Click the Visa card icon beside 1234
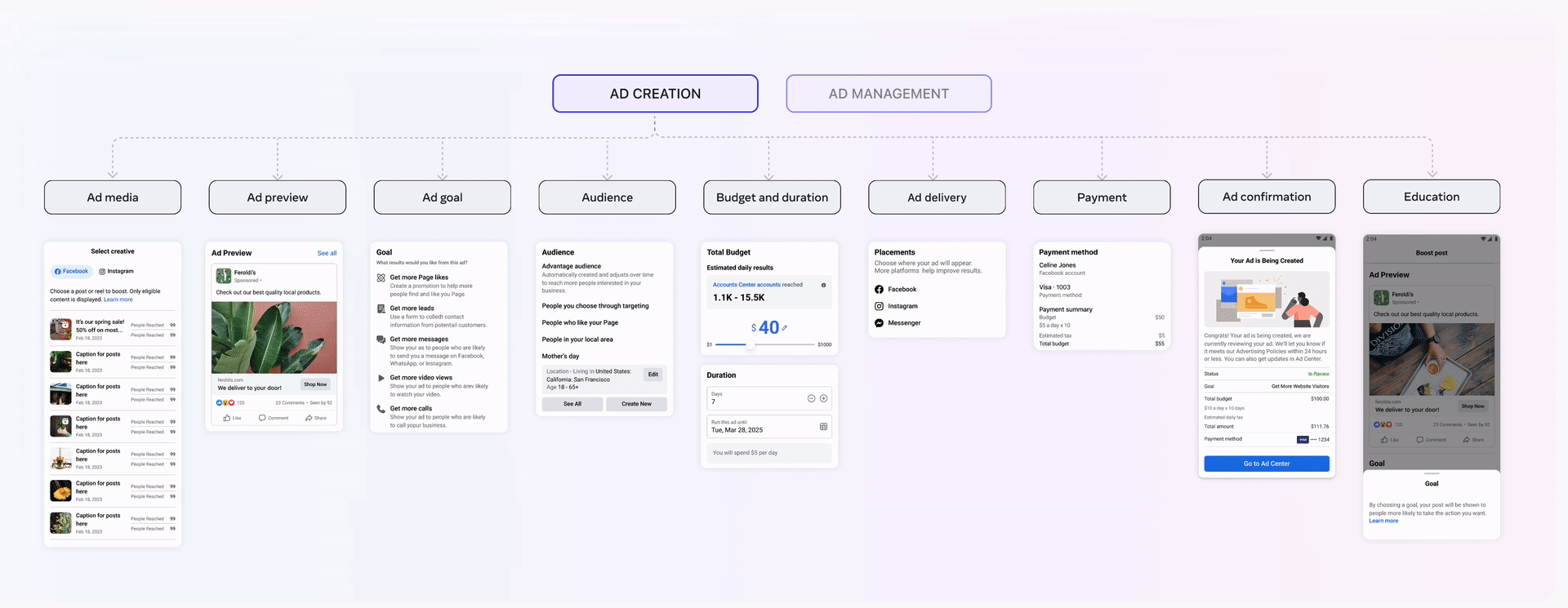 (x=1303, y=439)
